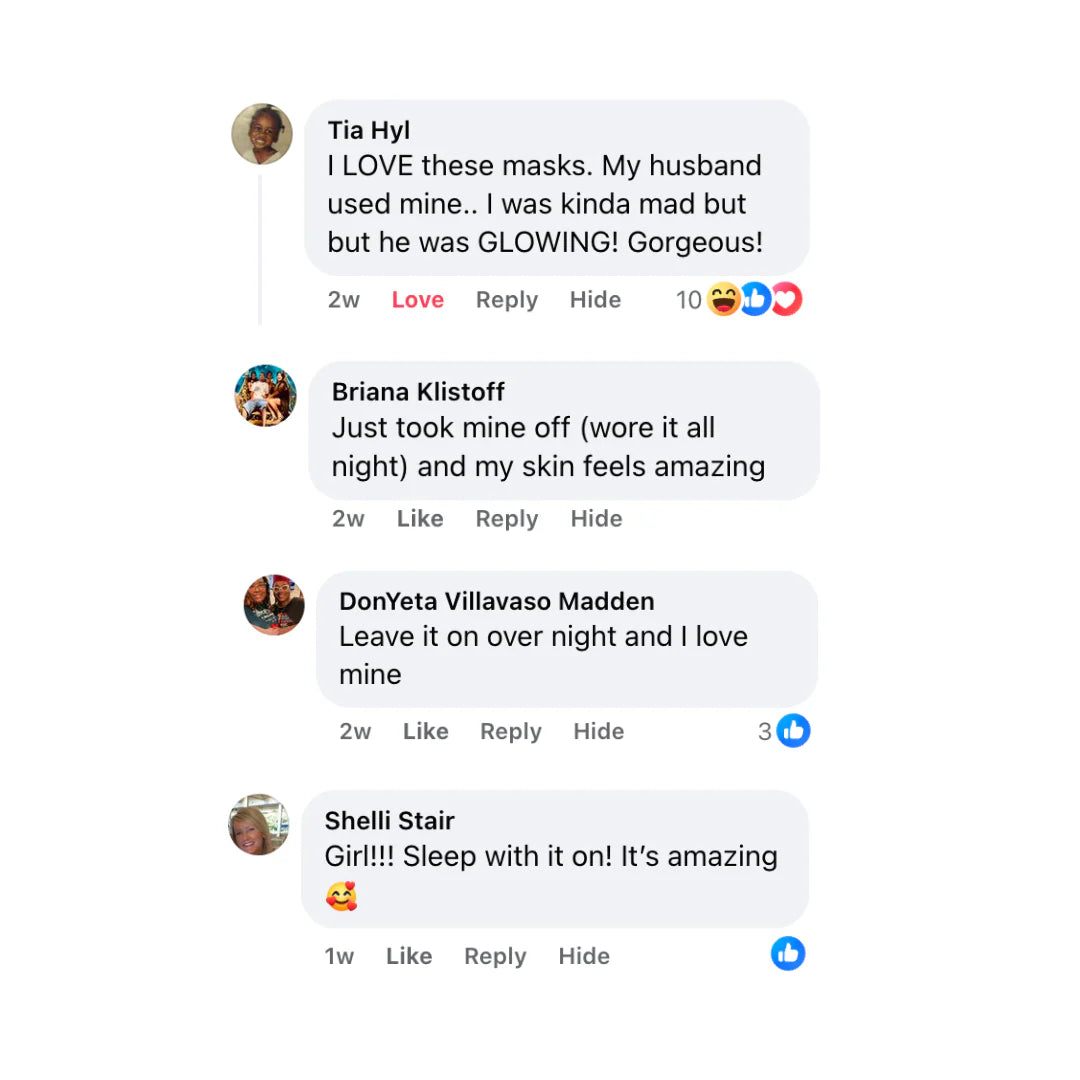
Task: Hide Shelli Stair's comment
Action: click(x=583, y=956)
